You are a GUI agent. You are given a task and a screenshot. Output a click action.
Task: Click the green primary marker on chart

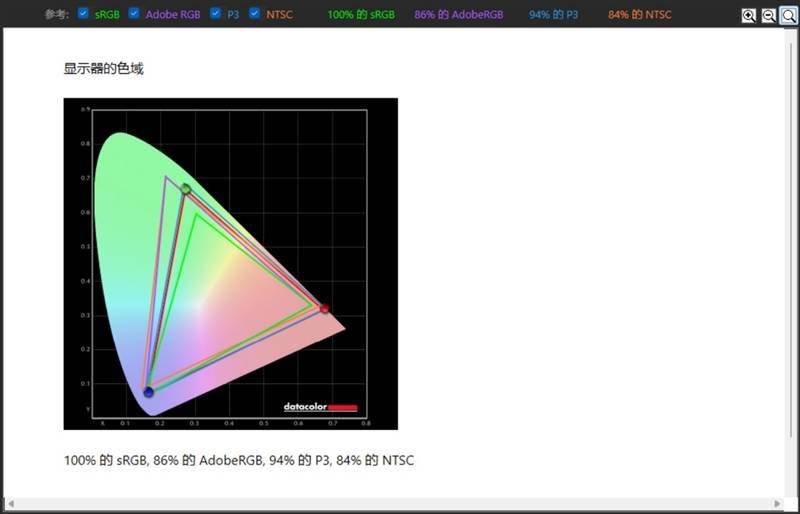tap(186, 189)
